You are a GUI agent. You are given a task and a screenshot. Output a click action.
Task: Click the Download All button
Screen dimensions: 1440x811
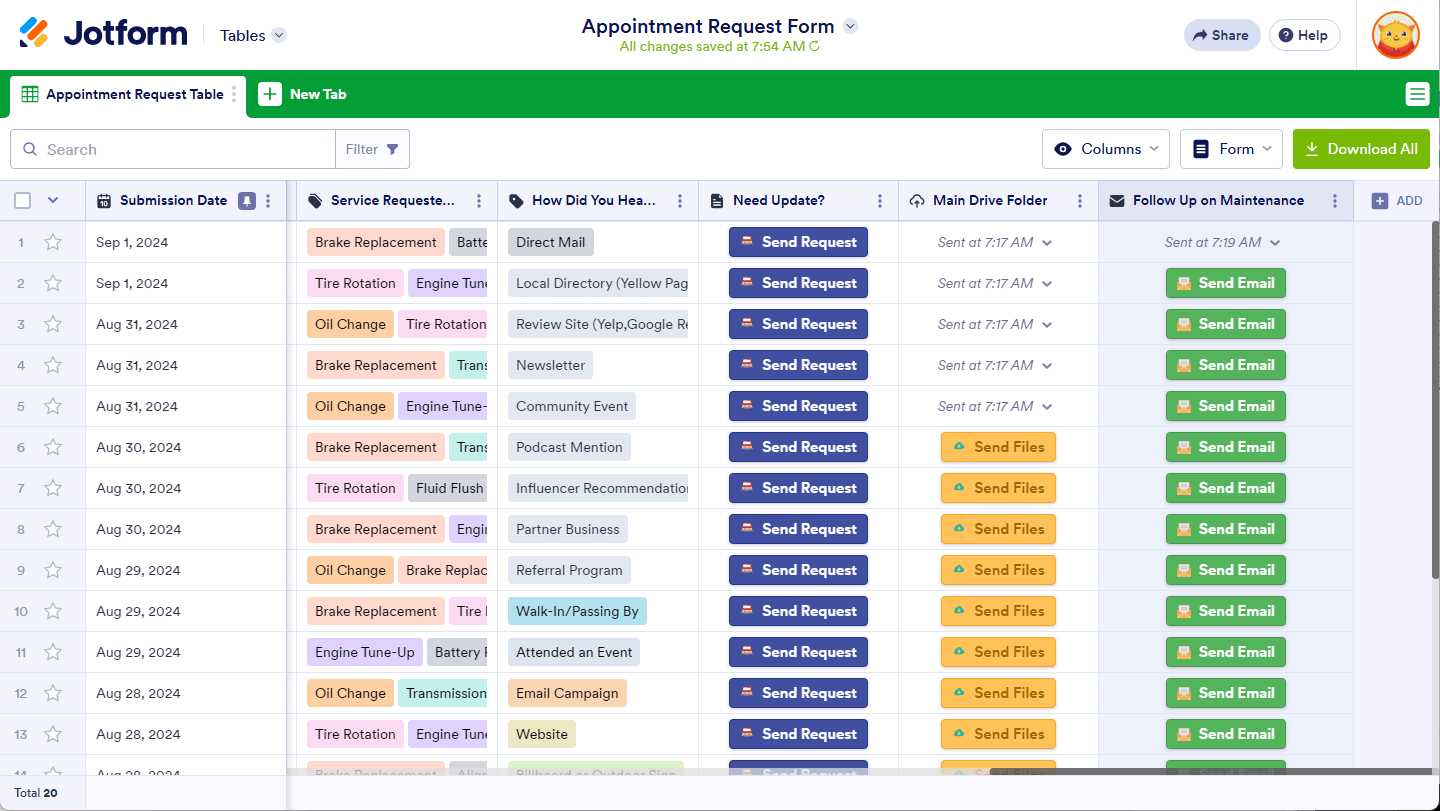tap(1361, 149)
